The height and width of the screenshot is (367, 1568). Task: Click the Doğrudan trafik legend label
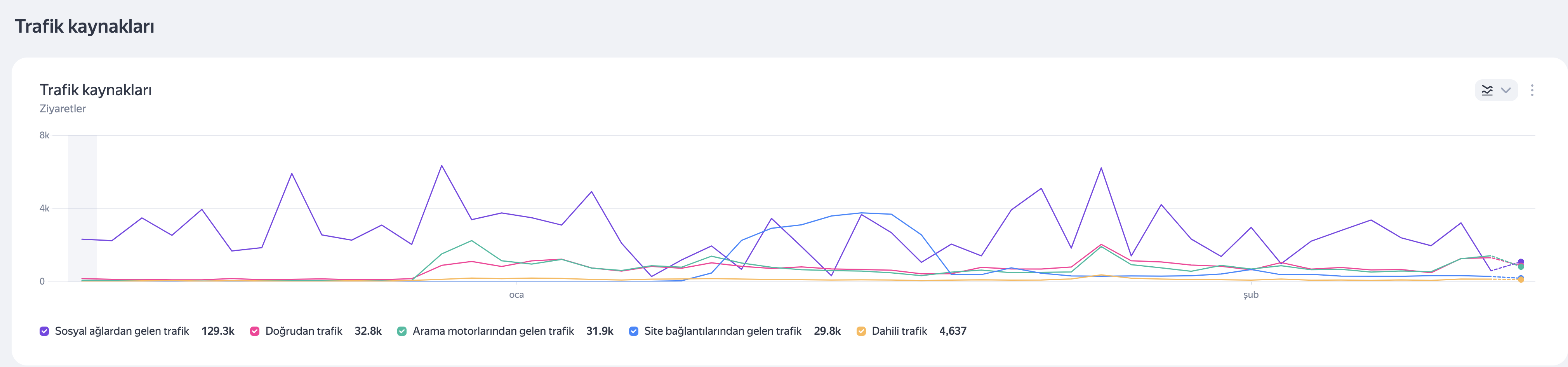tap(304, 331)
